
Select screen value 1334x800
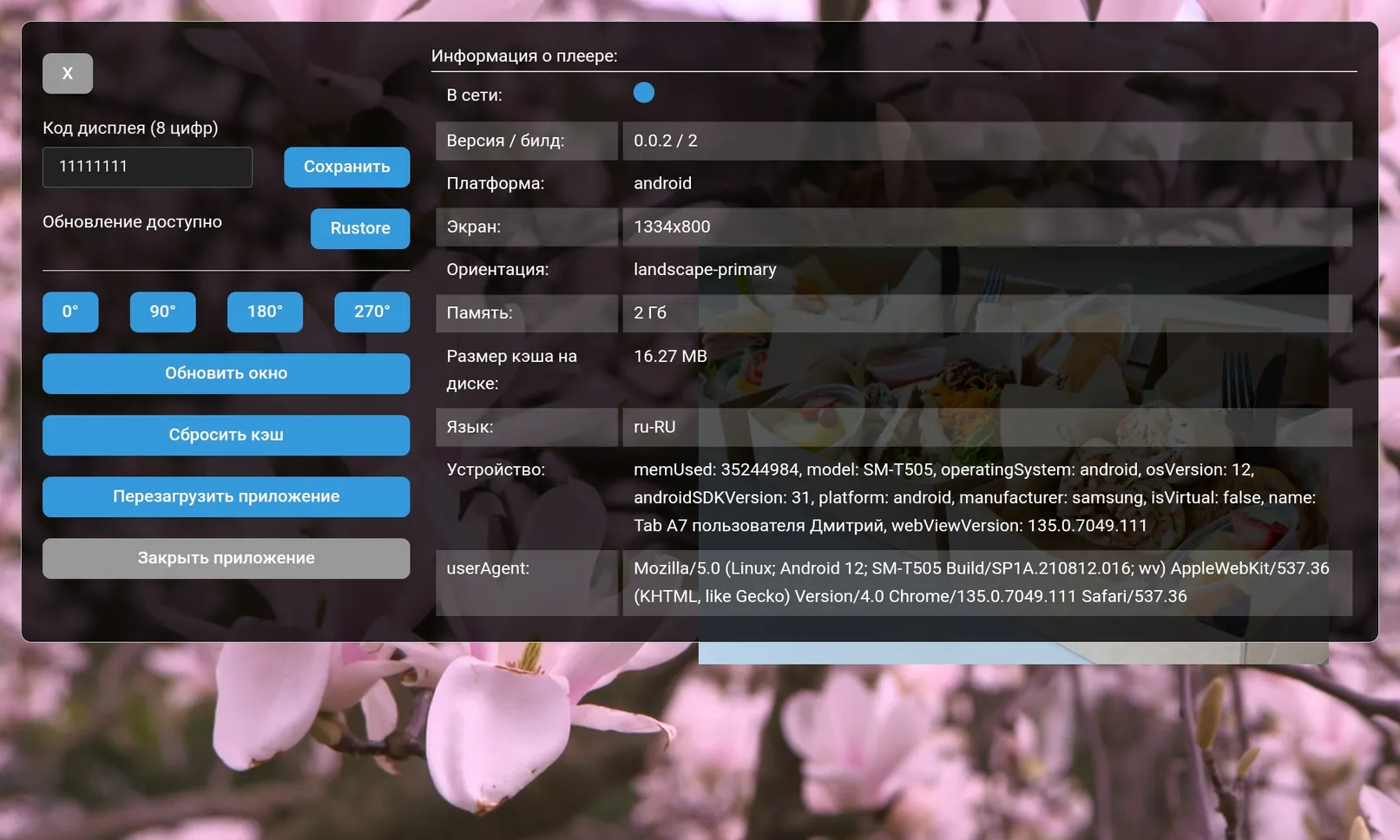[x=672, y=226]
